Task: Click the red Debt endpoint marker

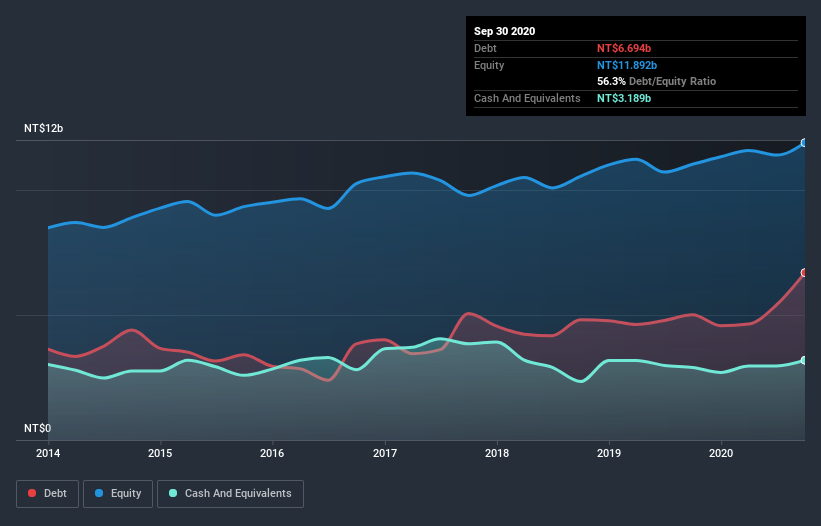Action: 804,273
